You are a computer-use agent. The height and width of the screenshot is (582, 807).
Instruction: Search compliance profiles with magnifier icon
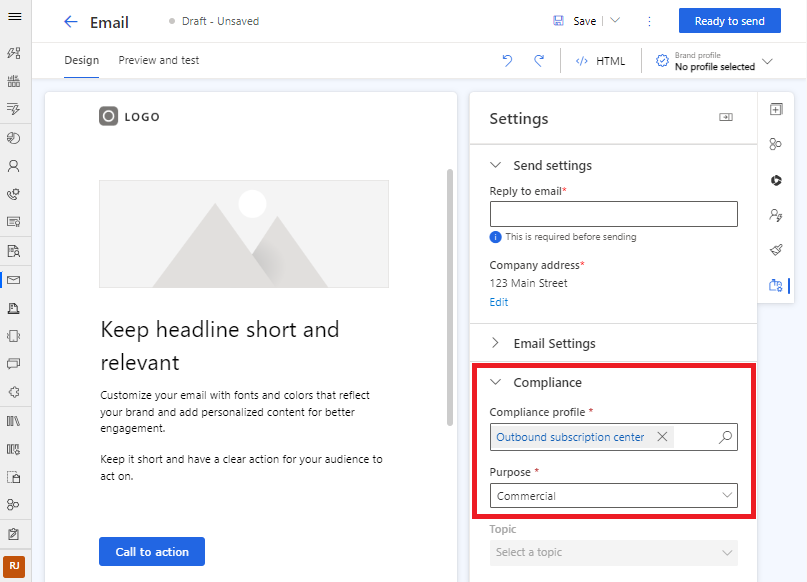click(725, 437)
